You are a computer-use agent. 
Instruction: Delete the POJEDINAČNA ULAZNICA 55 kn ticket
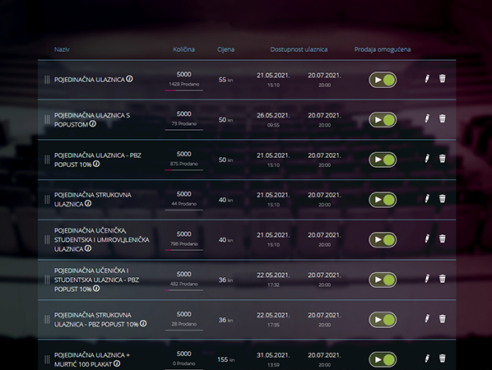[x=442, y=79]
